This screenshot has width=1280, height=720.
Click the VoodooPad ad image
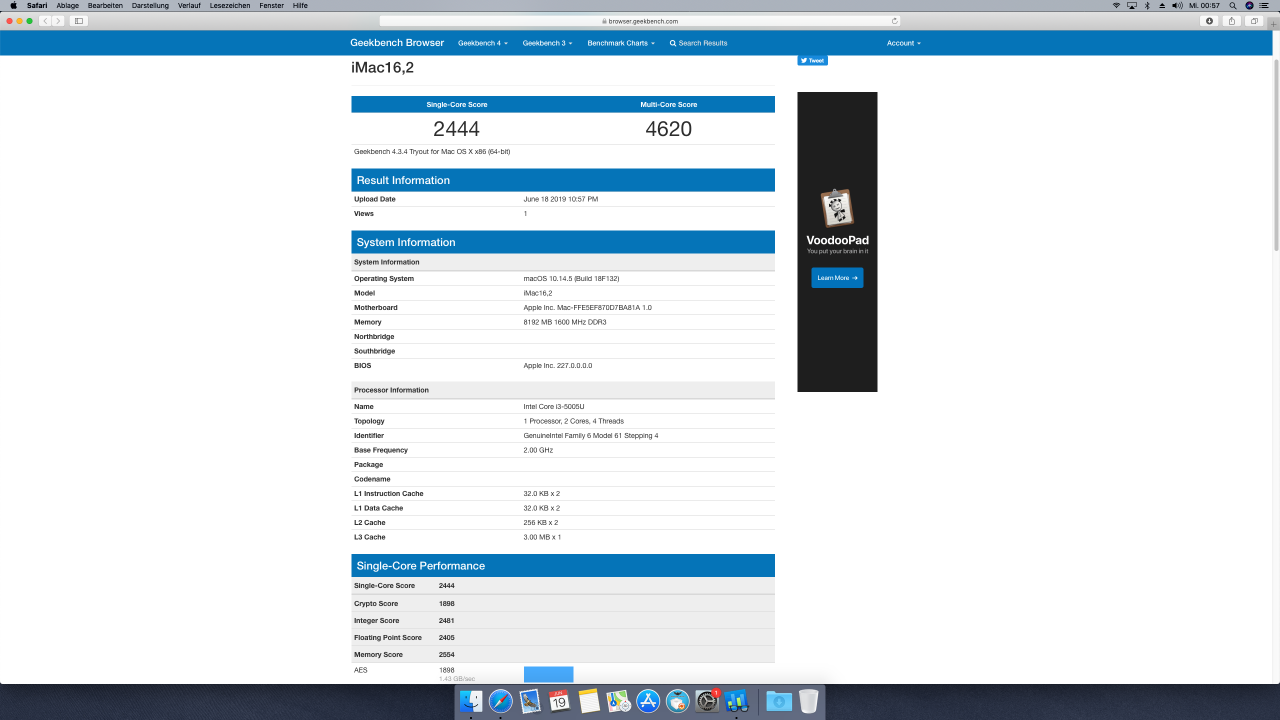tap(837, 208)
